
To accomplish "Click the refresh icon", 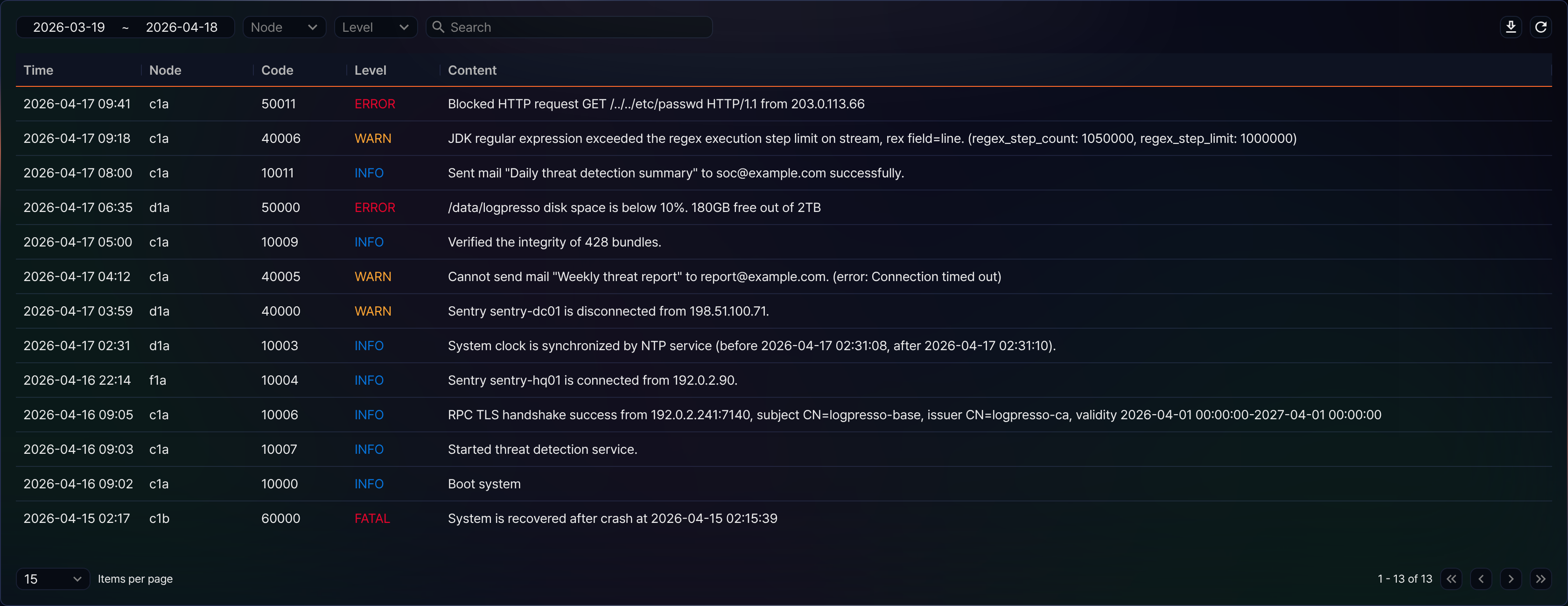I will (x=1540, y=27).
